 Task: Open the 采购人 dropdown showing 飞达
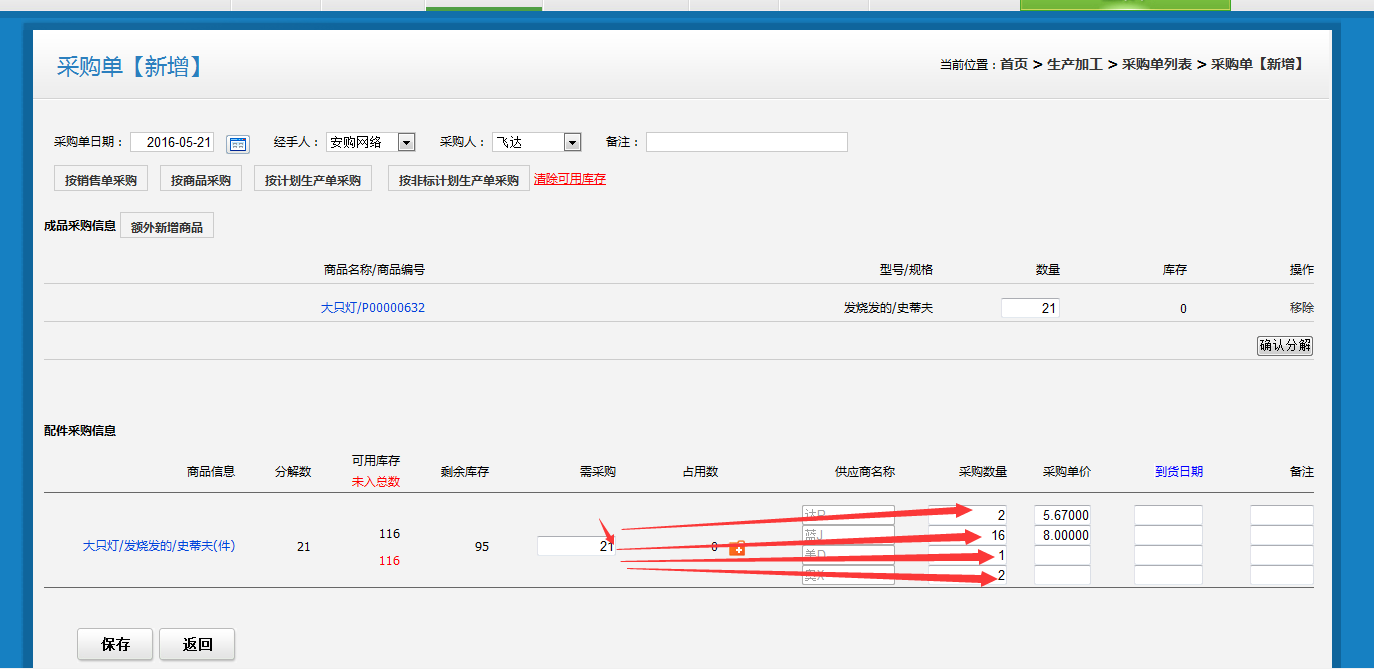click(572, 142)
